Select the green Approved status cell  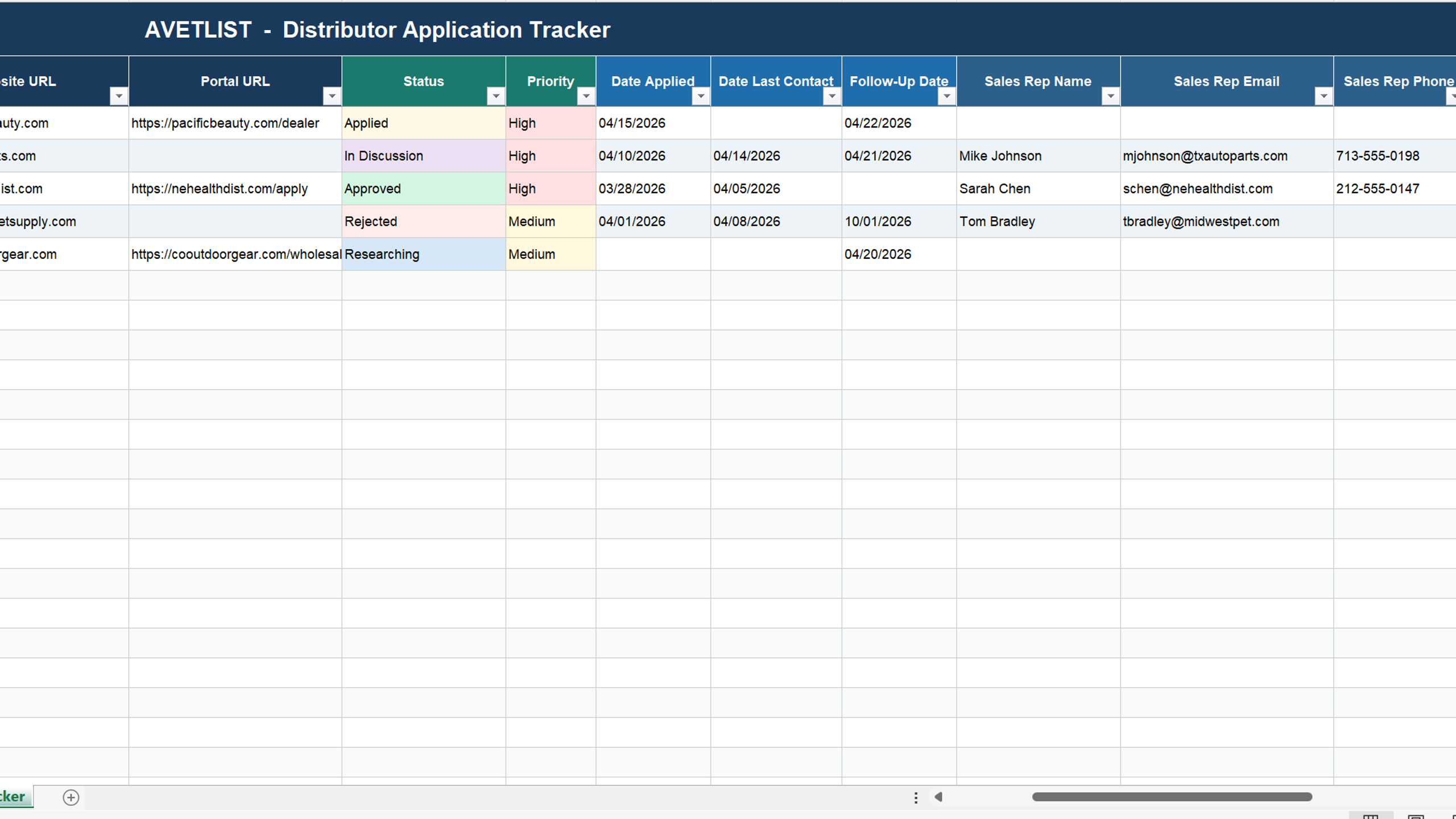pyautogui.click(x=424, y=189)
